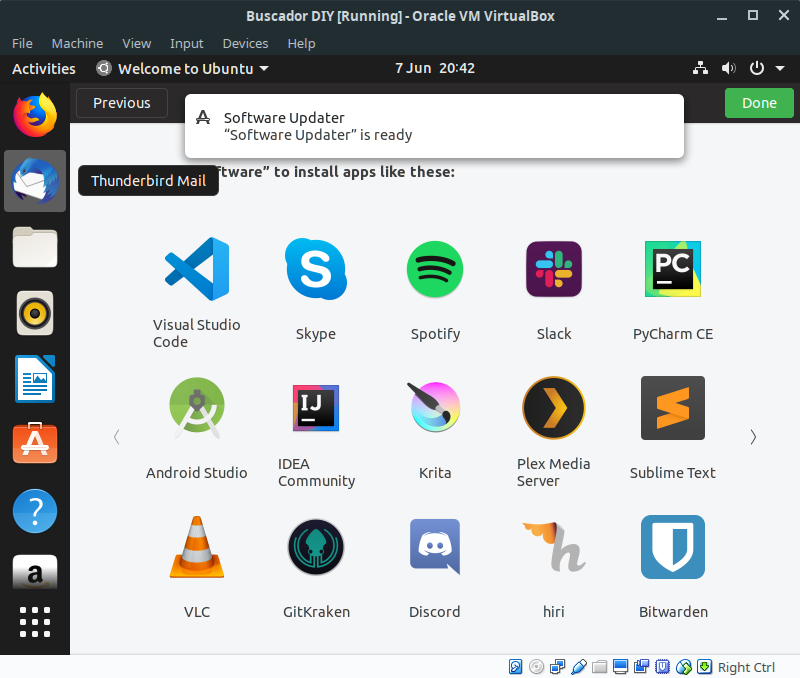This screenshot has width=800, height=678.
Task: Select the Krita app icon
Action: (x=435, y=407)
